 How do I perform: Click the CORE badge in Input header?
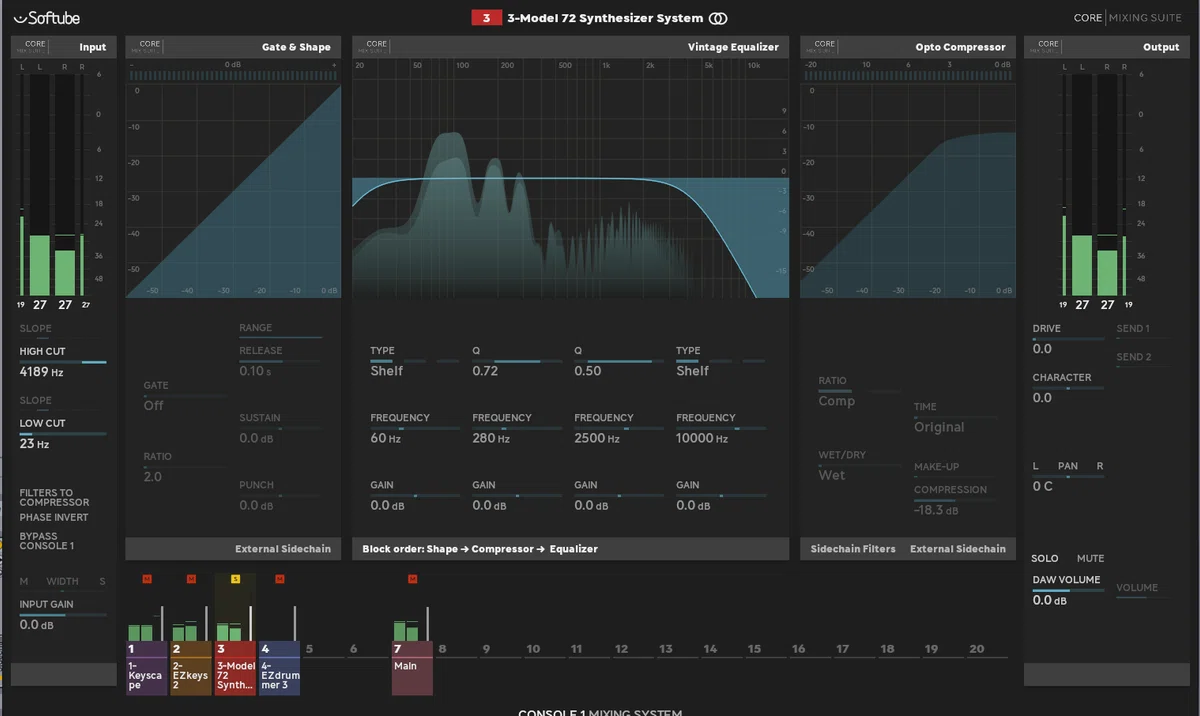click(36, 46)
